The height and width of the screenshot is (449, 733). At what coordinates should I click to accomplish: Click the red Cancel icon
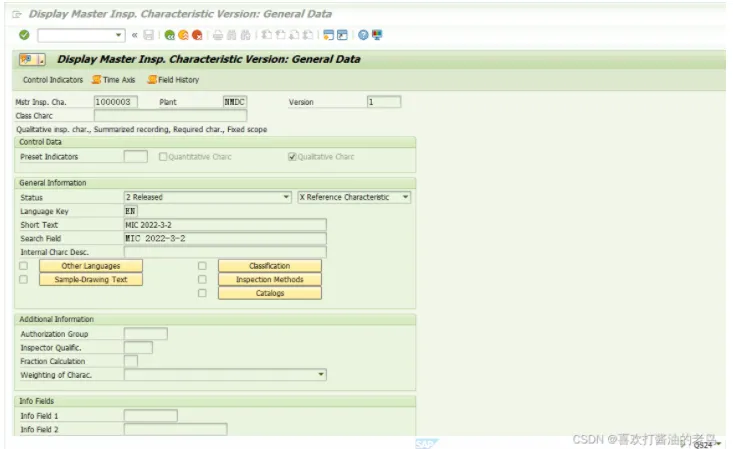pyautogui.click(x=197, y=35)
